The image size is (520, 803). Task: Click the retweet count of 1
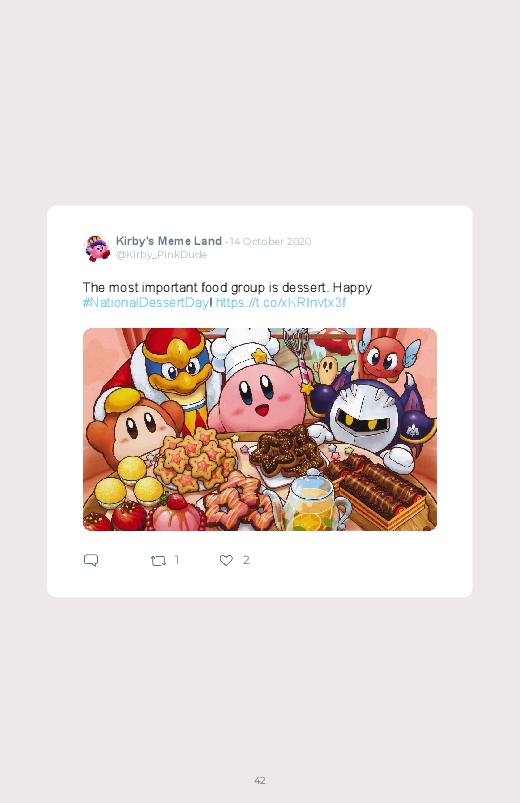click(x=177, y=560)
